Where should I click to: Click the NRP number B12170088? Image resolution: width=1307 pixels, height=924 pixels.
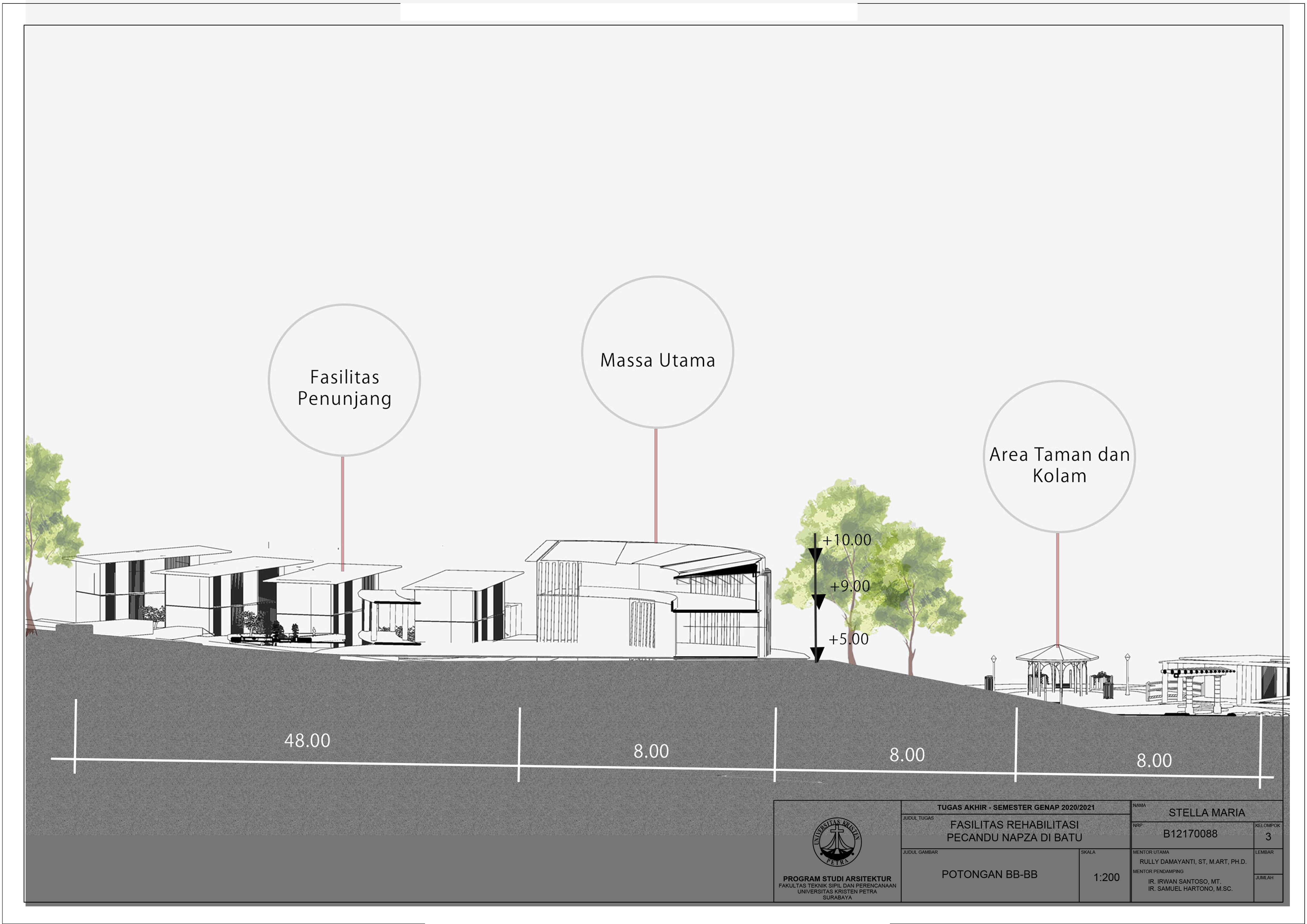coord(1190,834)
